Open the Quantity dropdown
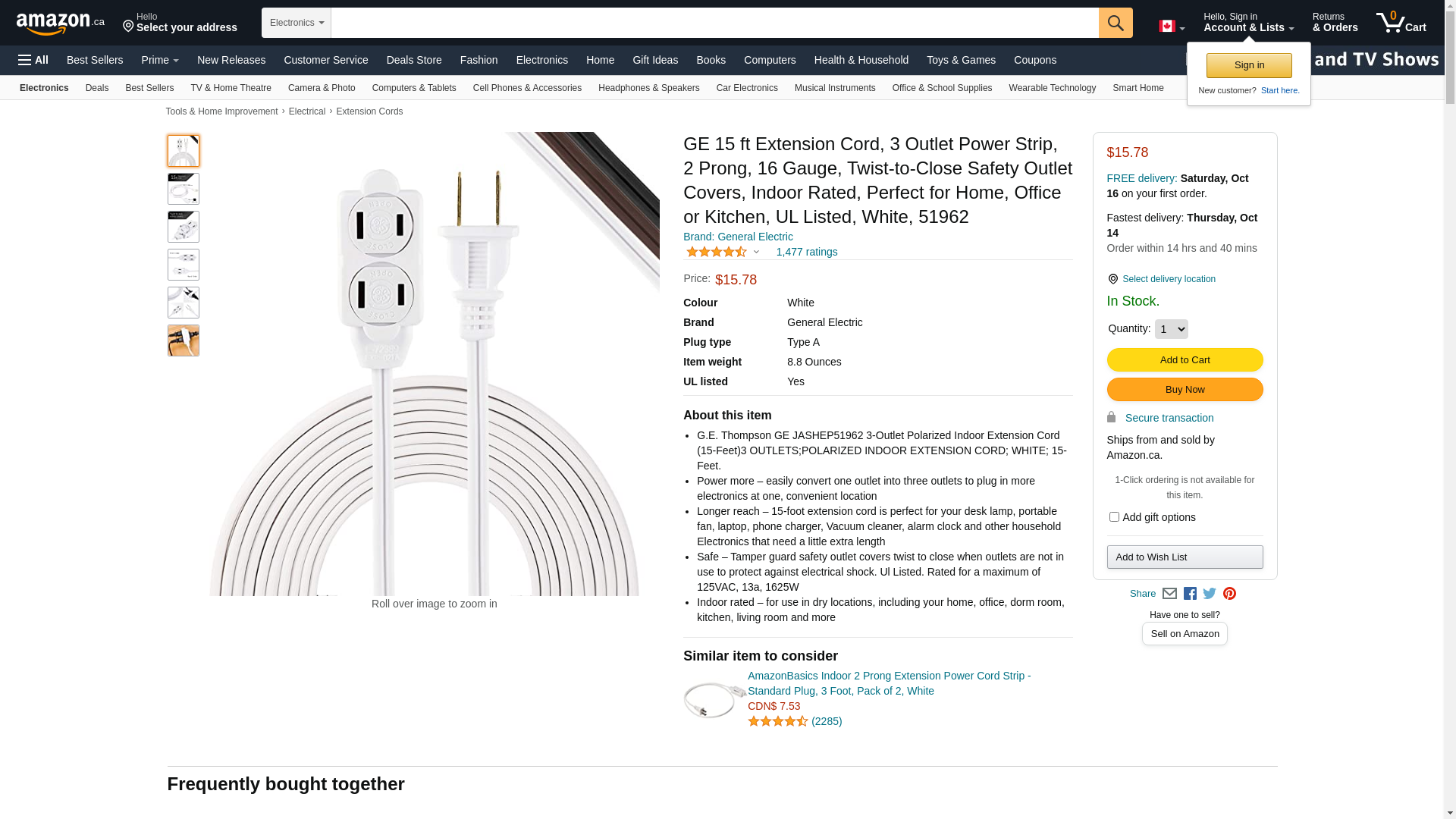This screenshot has width=1456, height=819. [1171, 329]
